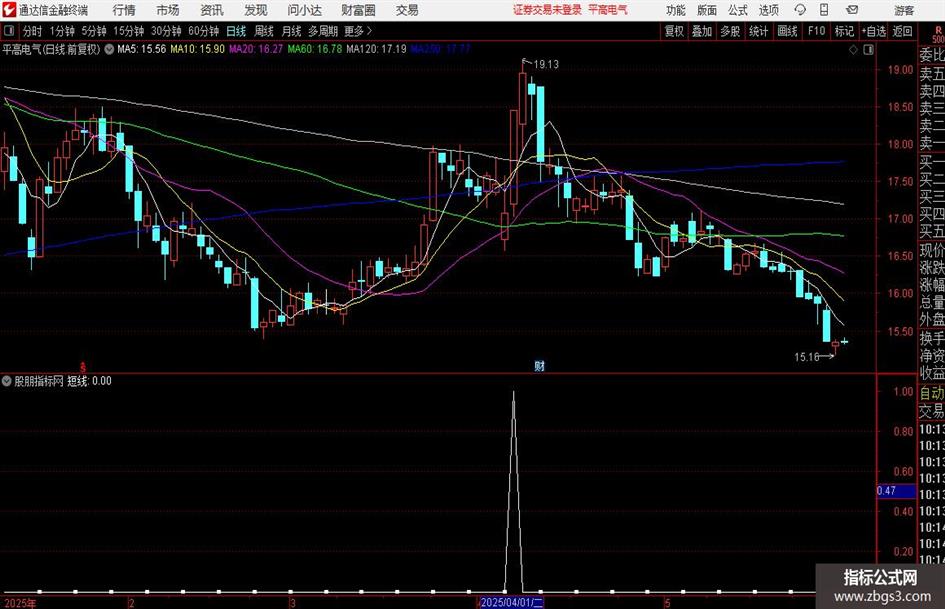Screen dimensions: 945x609
Task: Switch to 1分钟 chart period
Action: (x=62, y=31)
